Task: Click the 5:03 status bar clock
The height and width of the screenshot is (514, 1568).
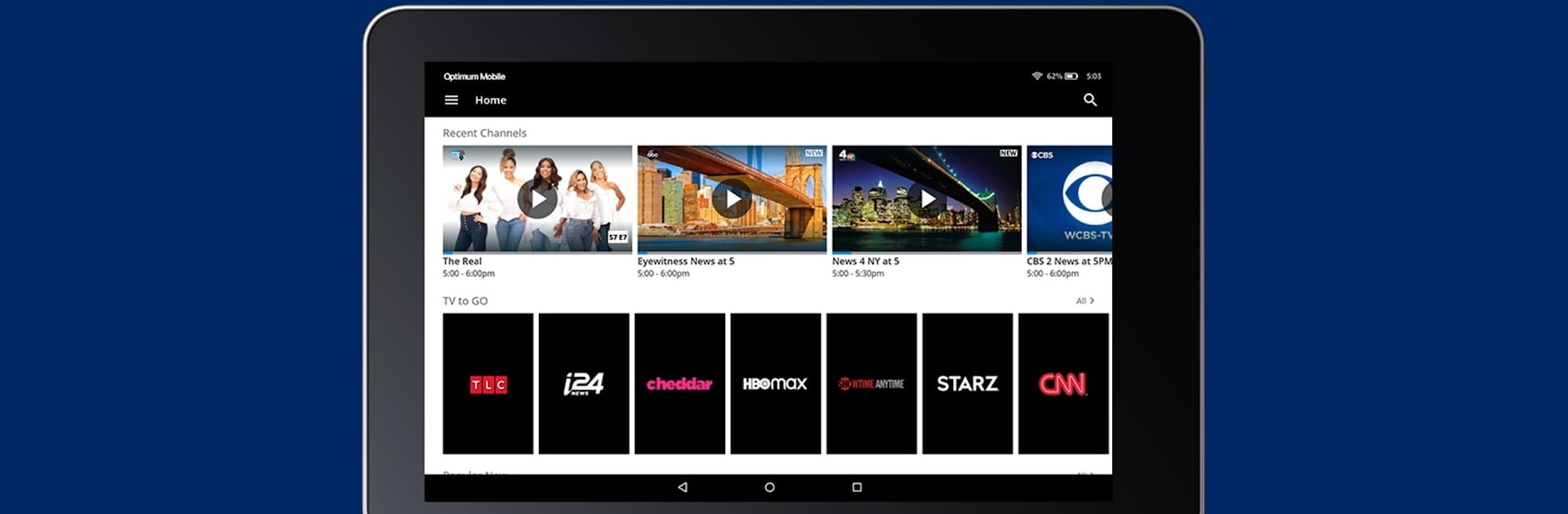Action: tap(1094, 76)
